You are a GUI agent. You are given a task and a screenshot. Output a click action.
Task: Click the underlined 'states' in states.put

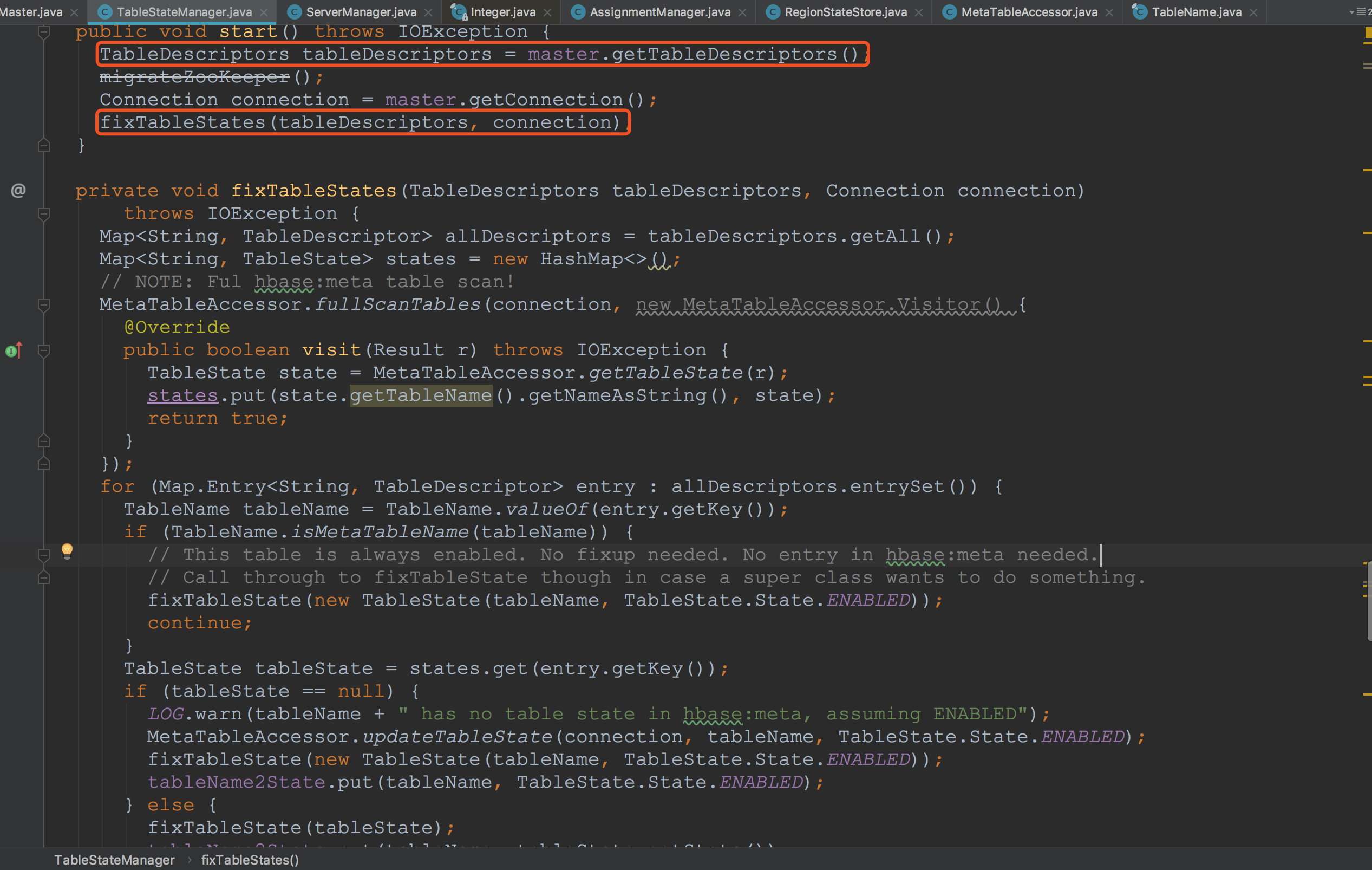coord(183,395)
